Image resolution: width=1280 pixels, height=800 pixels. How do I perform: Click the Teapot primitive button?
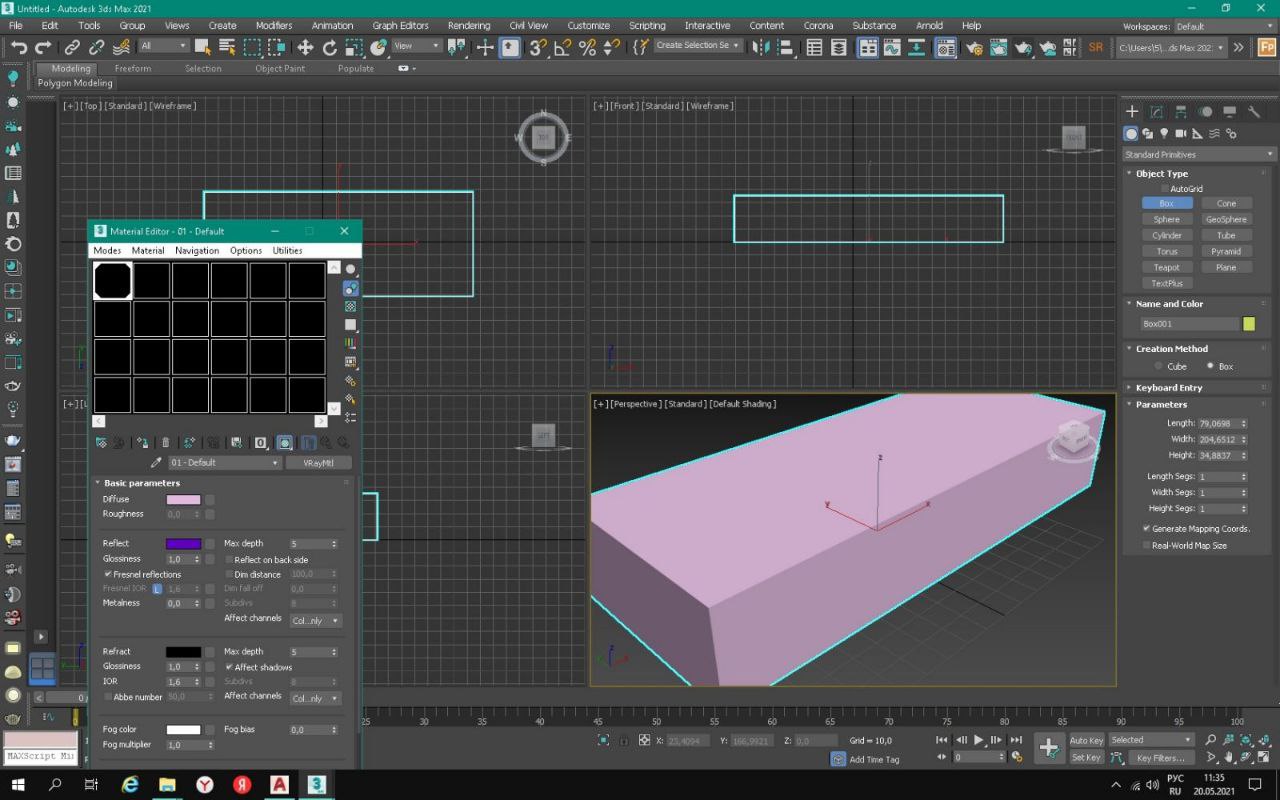1166,267
